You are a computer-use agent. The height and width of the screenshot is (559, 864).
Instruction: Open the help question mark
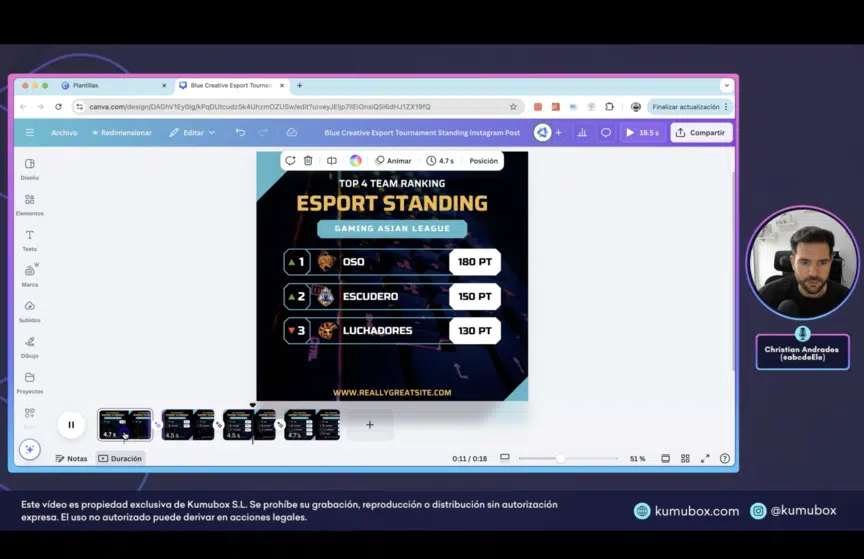(x=725, y=458)
